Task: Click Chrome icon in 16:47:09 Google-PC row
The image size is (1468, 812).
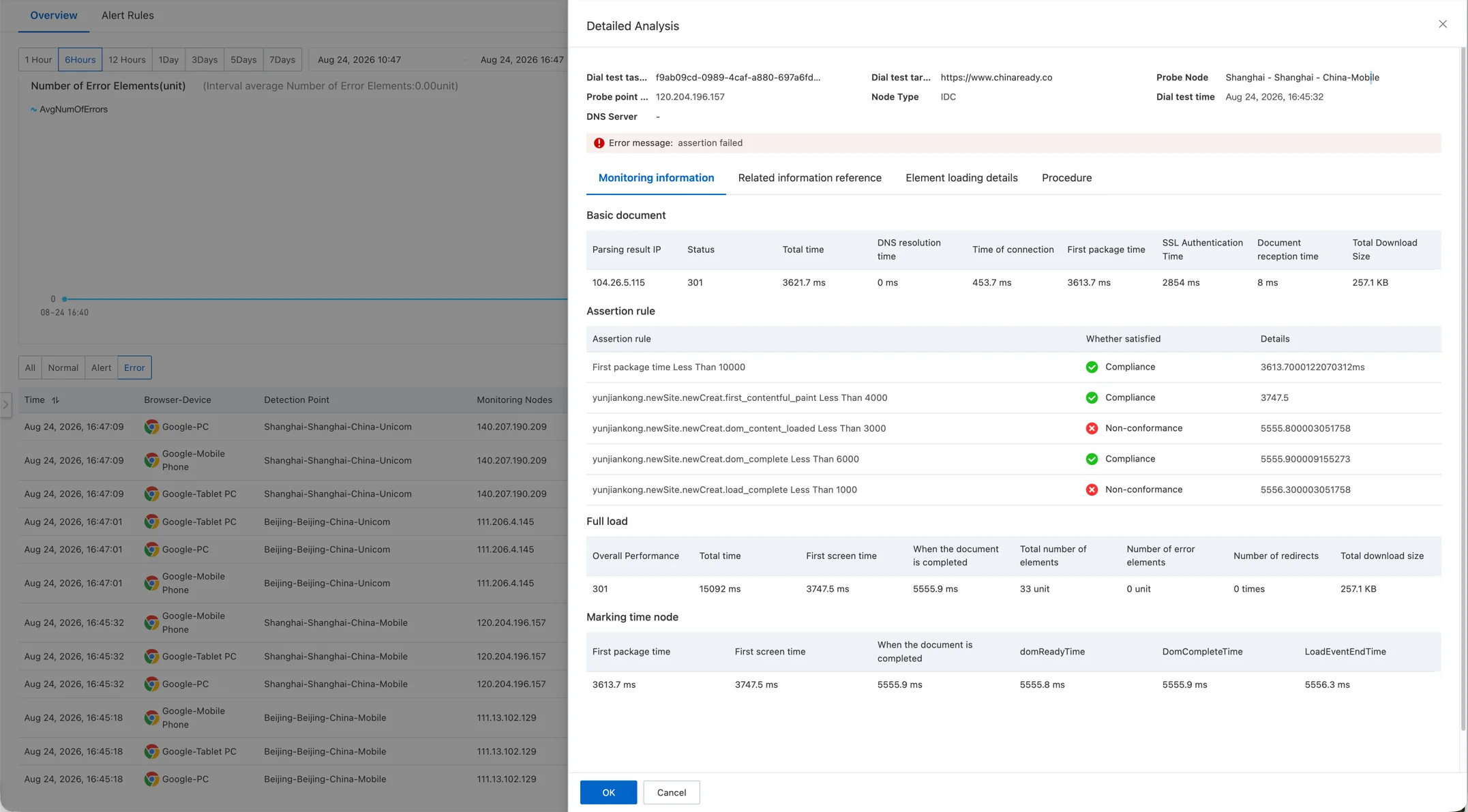Action: pyautogui.click(x=151, y=427)
